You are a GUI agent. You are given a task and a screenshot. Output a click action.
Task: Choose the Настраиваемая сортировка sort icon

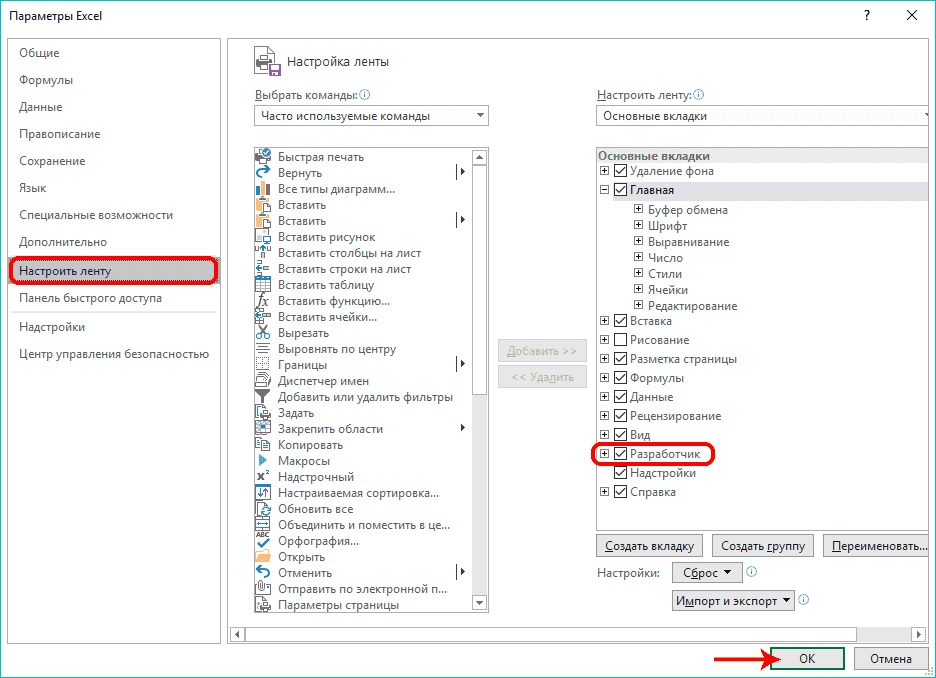point(263,493)
